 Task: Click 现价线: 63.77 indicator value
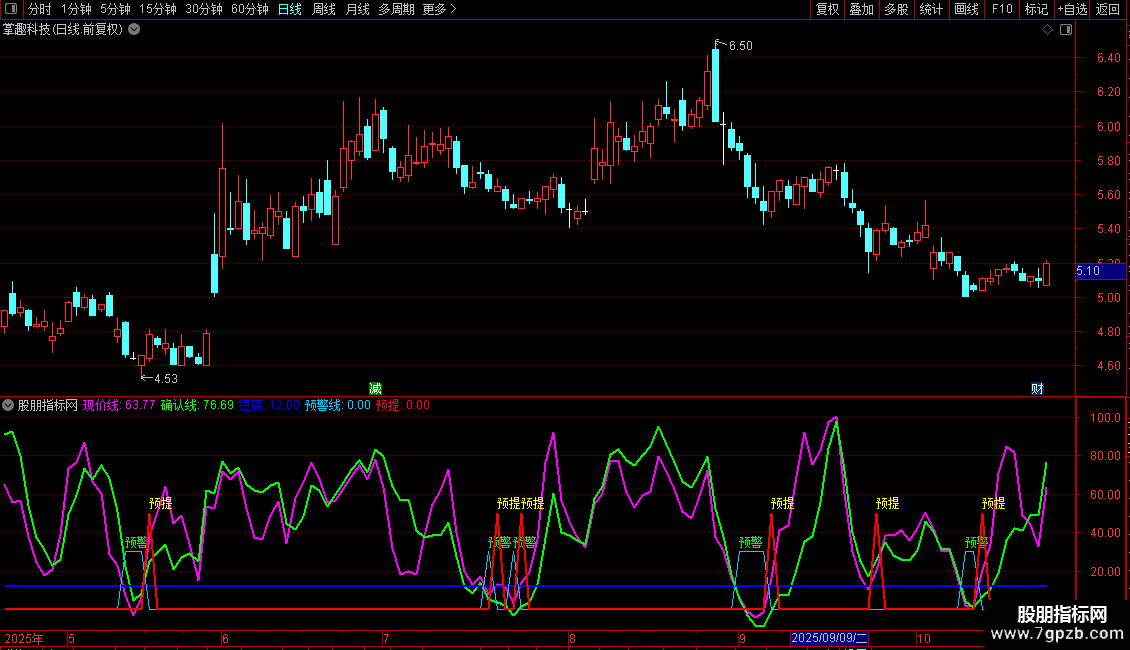[119, 405]
